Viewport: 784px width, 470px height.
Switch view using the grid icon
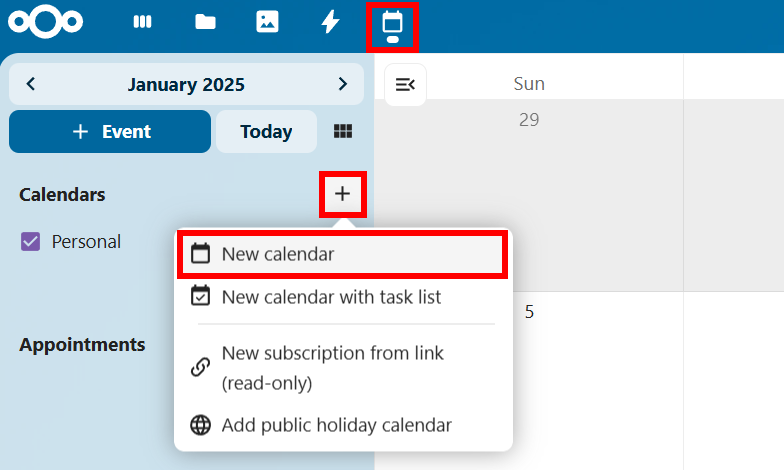(343, 132)
